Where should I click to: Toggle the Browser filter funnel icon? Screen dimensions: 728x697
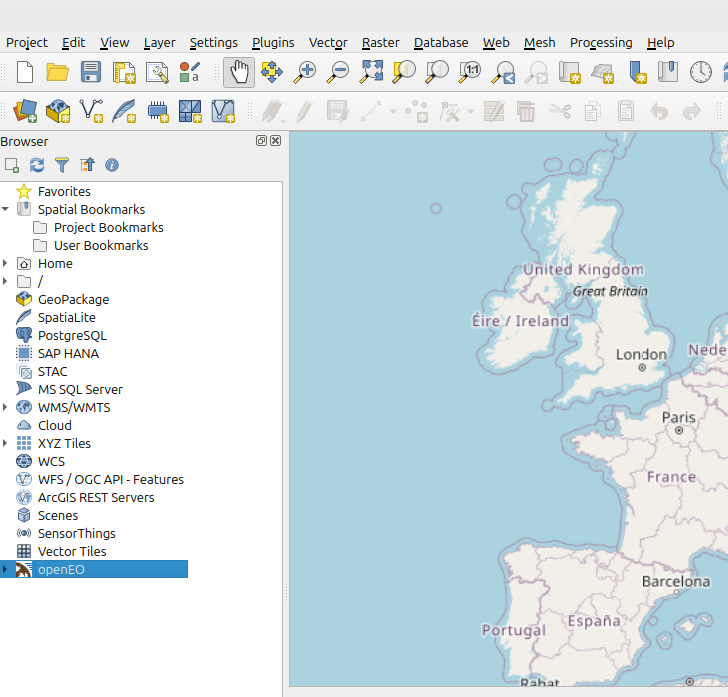62,165
